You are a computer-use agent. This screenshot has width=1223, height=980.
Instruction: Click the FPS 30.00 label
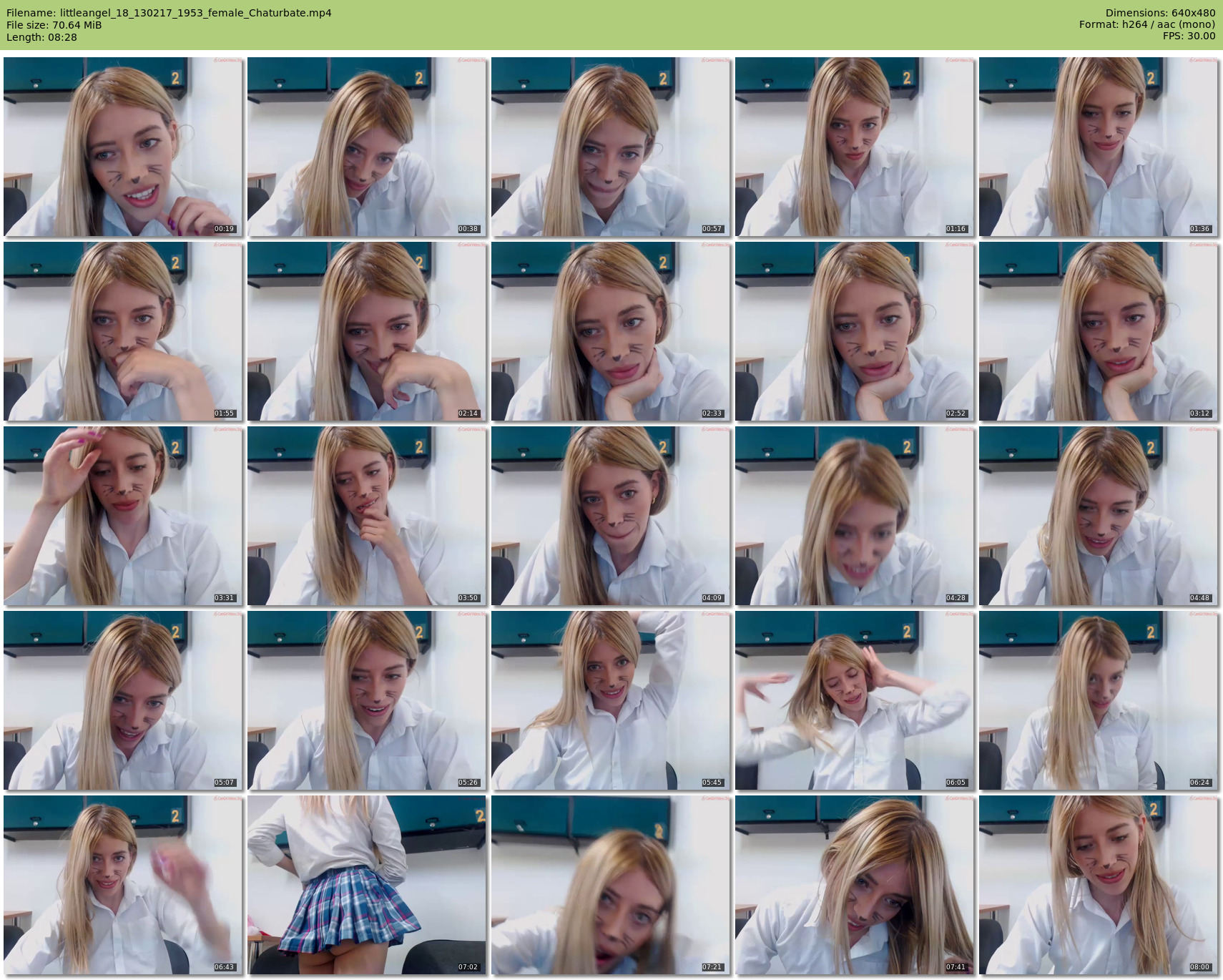click(1189, 36)
